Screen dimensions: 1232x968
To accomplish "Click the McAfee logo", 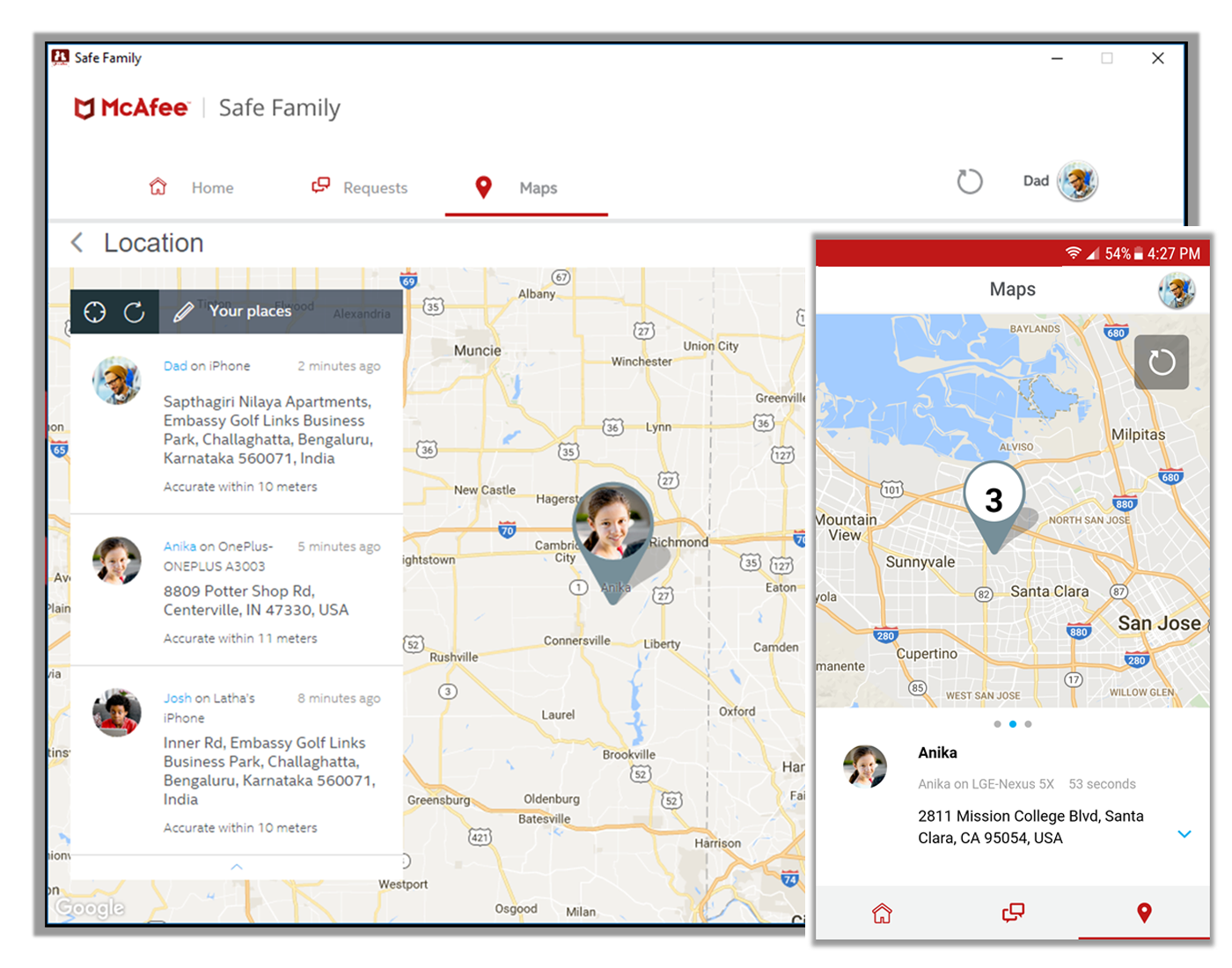I will pyautogui.click(x=132, y=107).
